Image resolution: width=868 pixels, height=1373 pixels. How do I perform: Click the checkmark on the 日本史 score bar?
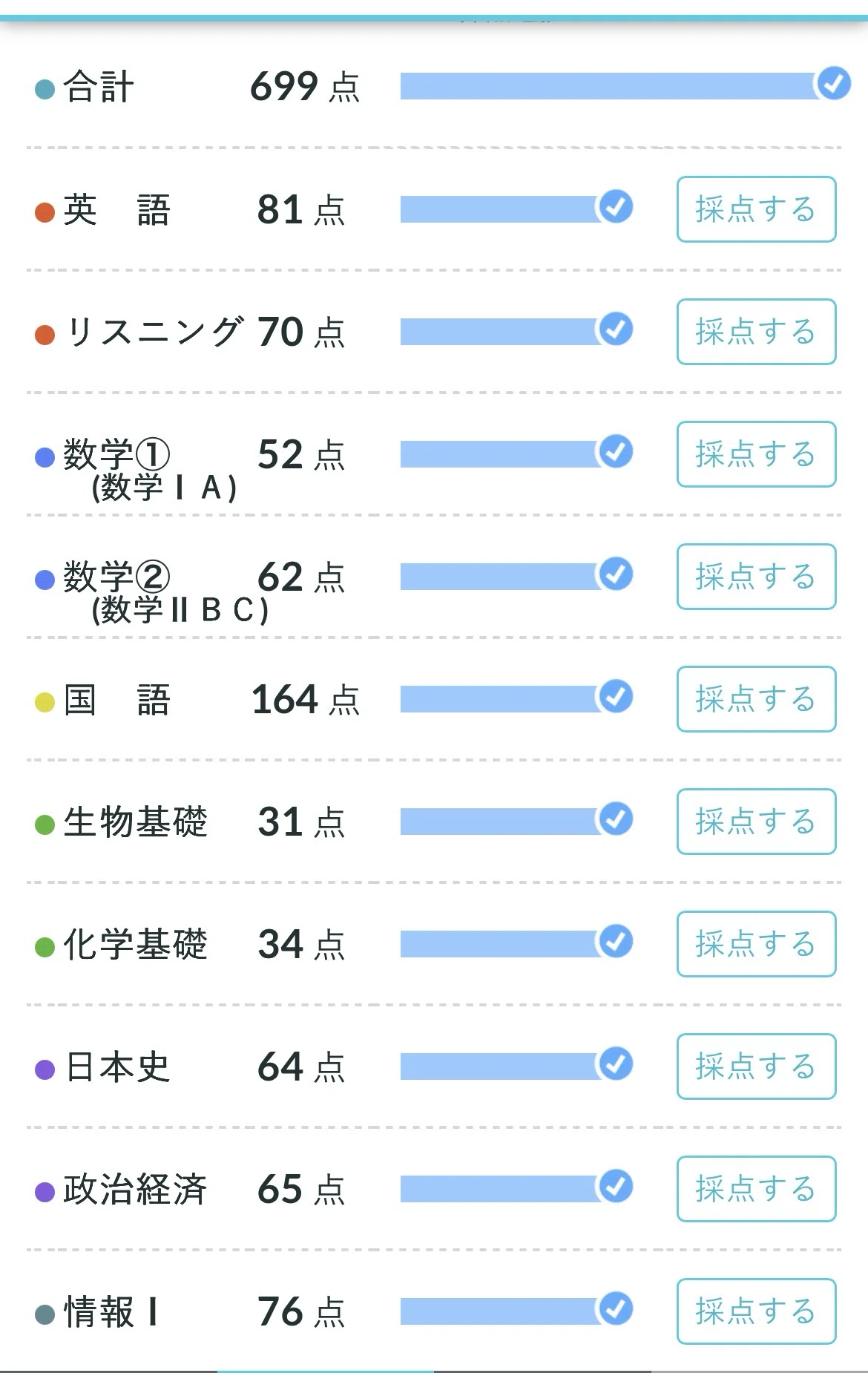(616, 1064)
